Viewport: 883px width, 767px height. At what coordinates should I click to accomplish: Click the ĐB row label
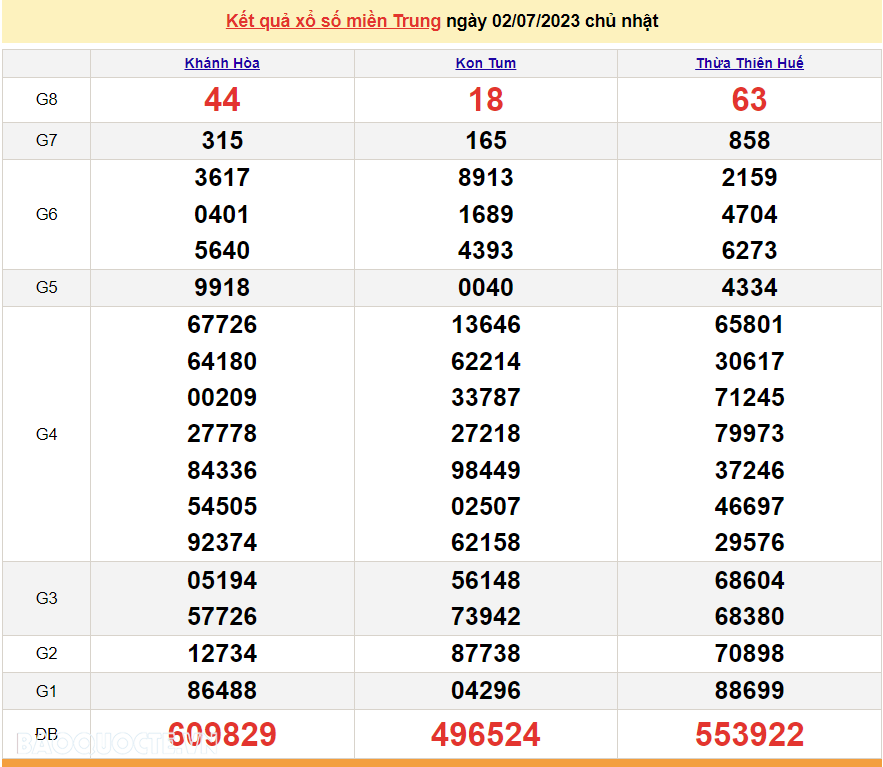(x=47, y=735)
